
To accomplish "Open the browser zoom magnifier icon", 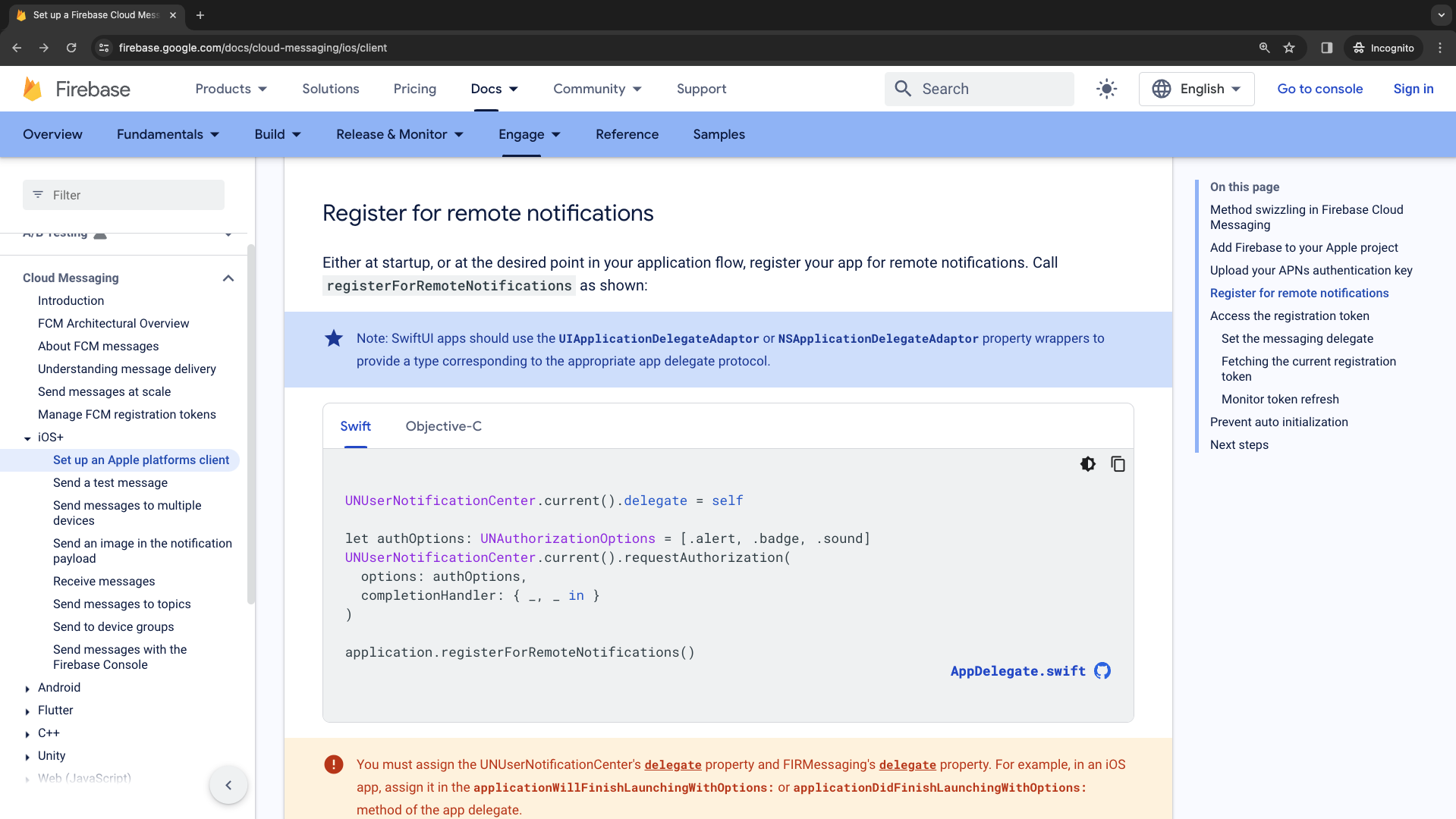I will [x=1264, y=48].
